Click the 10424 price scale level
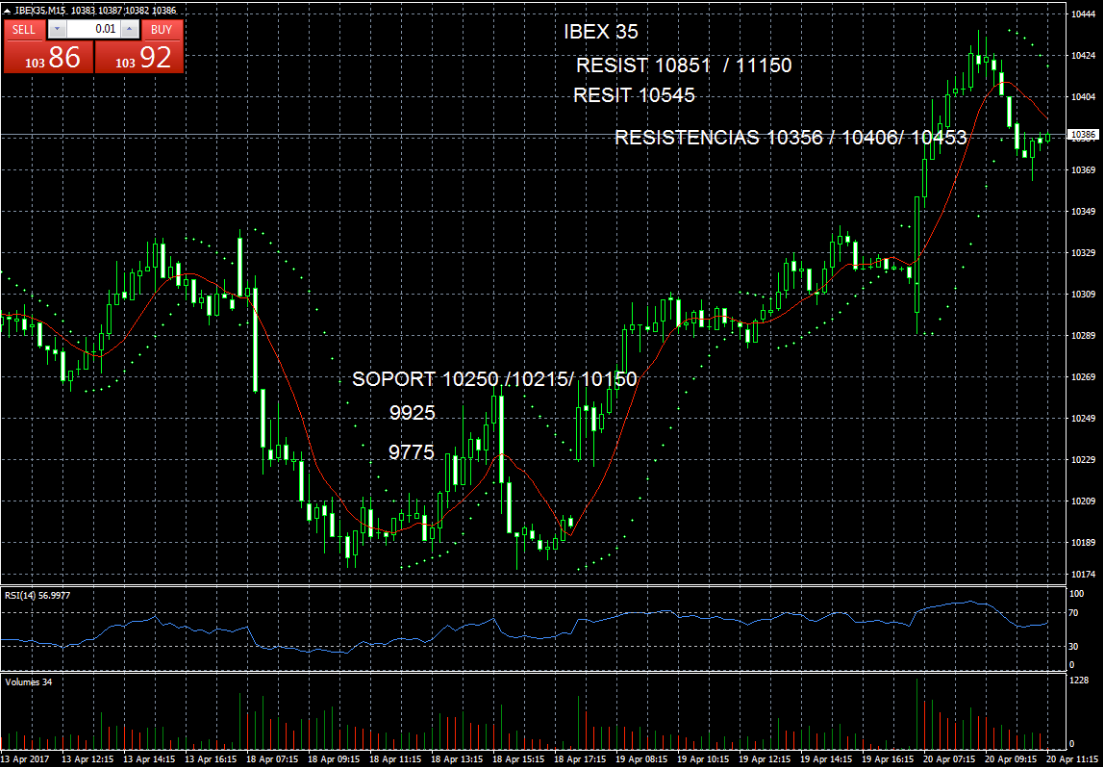 tap(1082, 56)
